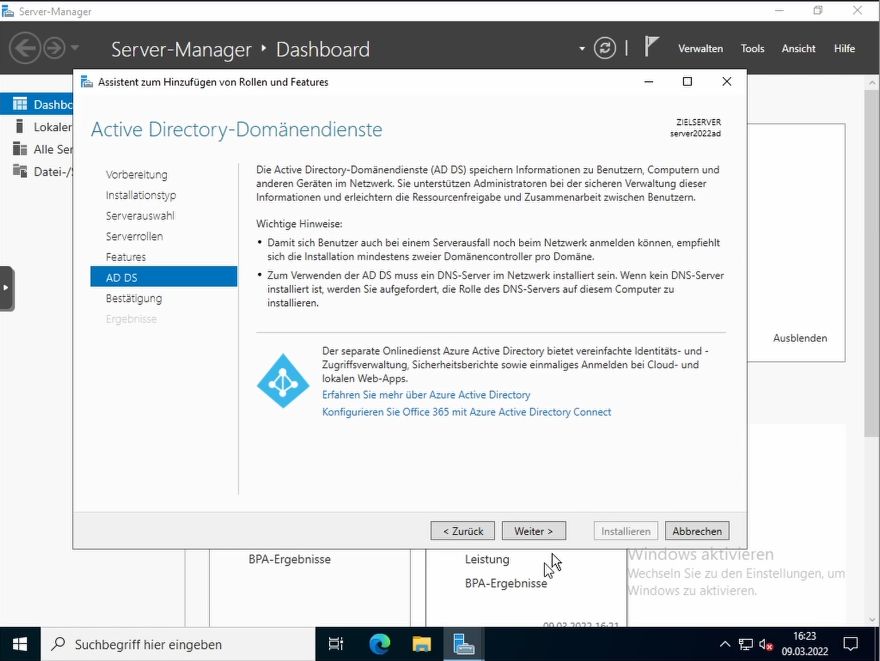Click the Datei-/Speicherdienste sidebar icon
Viewport: 880px width, 661px height.
point(20,171)
